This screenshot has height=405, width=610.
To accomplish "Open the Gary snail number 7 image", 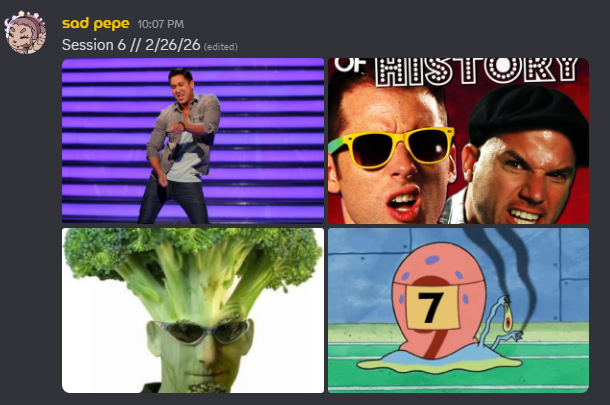I will (x=458, y=310).
